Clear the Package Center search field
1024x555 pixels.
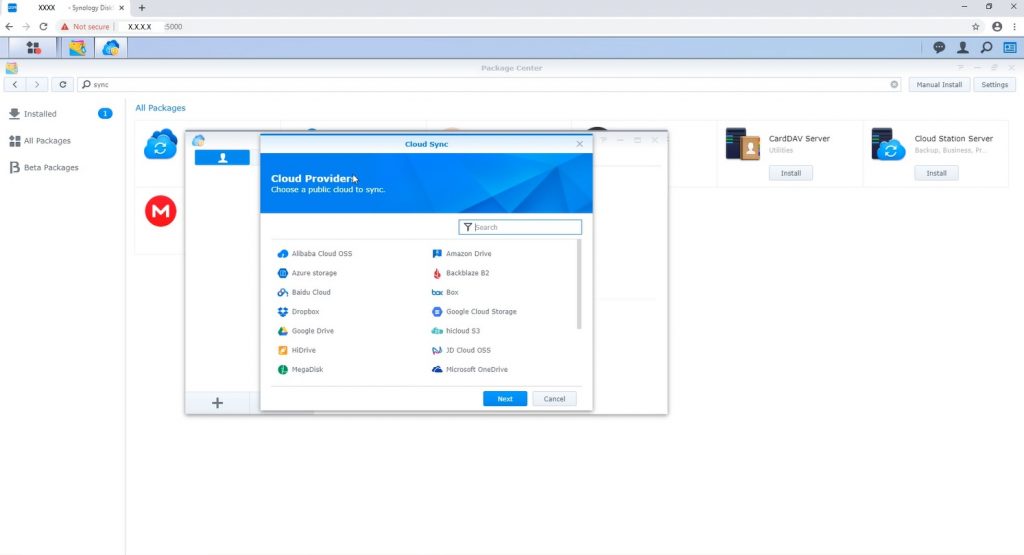[894, 84]
